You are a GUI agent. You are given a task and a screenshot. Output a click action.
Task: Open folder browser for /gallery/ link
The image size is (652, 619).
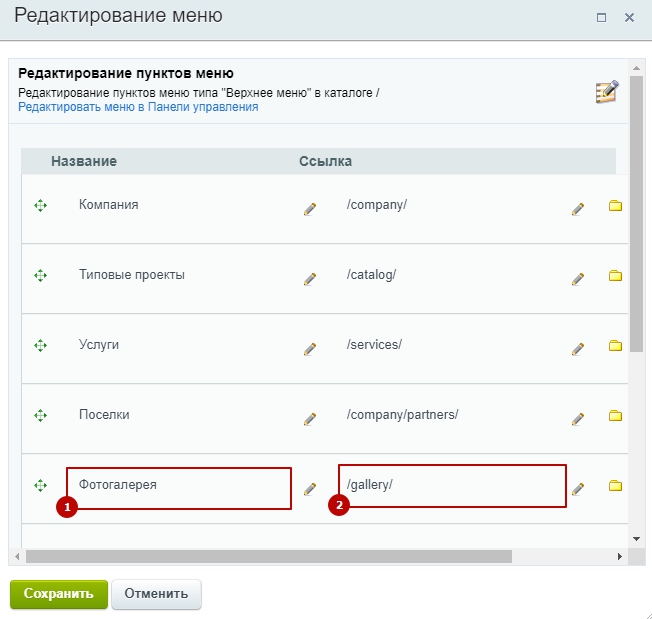click(615, 486)
